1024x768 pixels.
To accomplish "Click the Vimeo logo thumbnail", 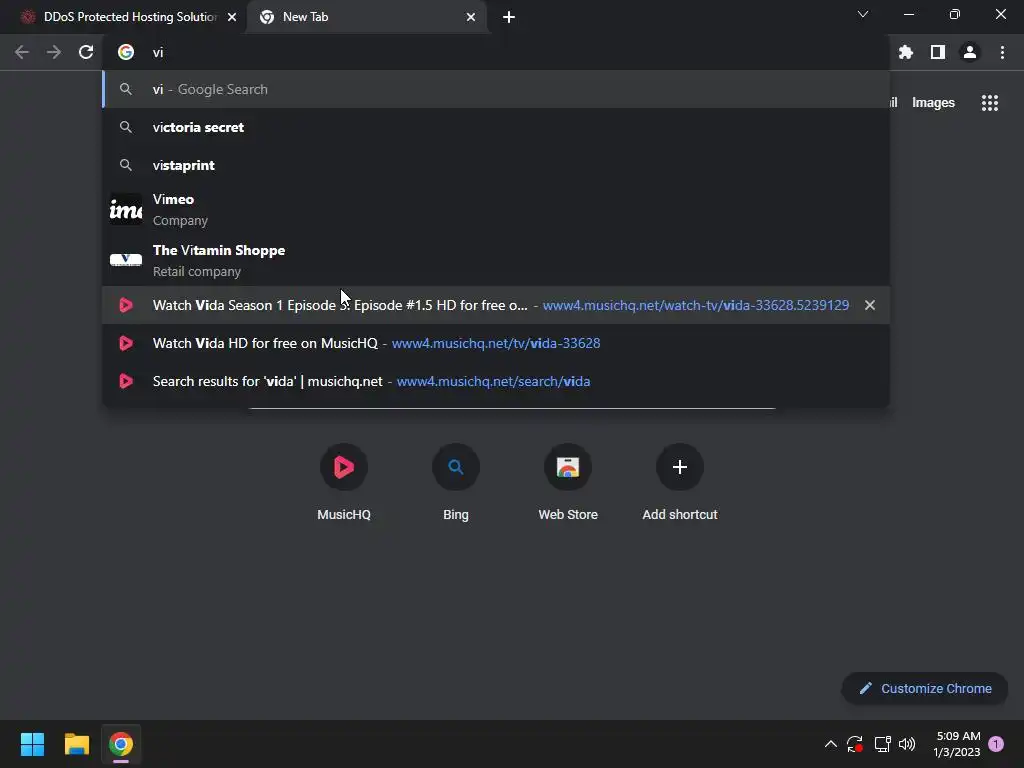I will (126, 210).
